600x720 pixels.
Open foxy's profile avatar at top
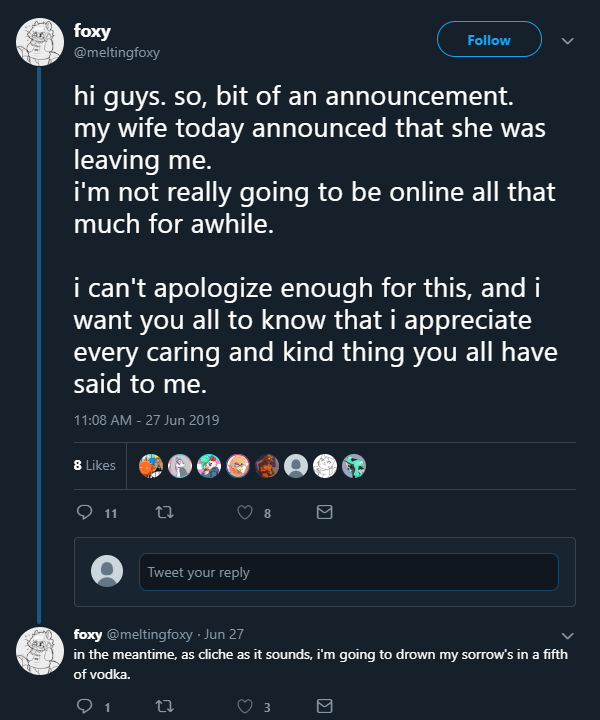[x=40, y=42]
